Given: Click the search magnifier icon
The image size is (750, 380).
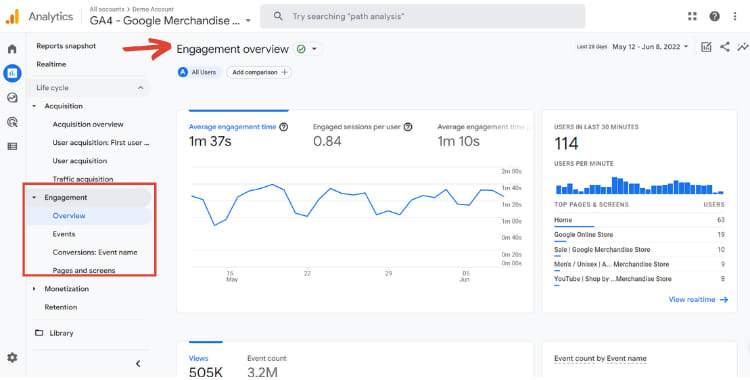Looking at the screenshot, I should pos(278,16).
